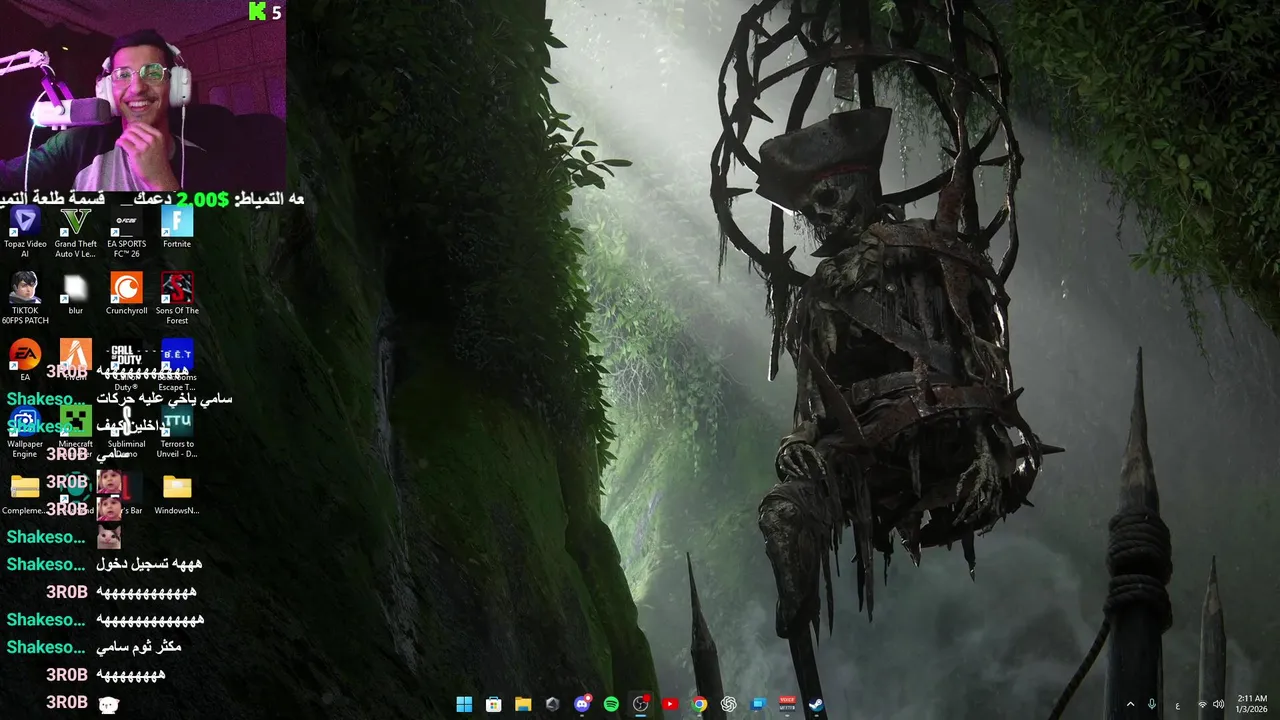Click the Terrors to Unveil icon
The image size is (1280, 720).
point(177,432)
